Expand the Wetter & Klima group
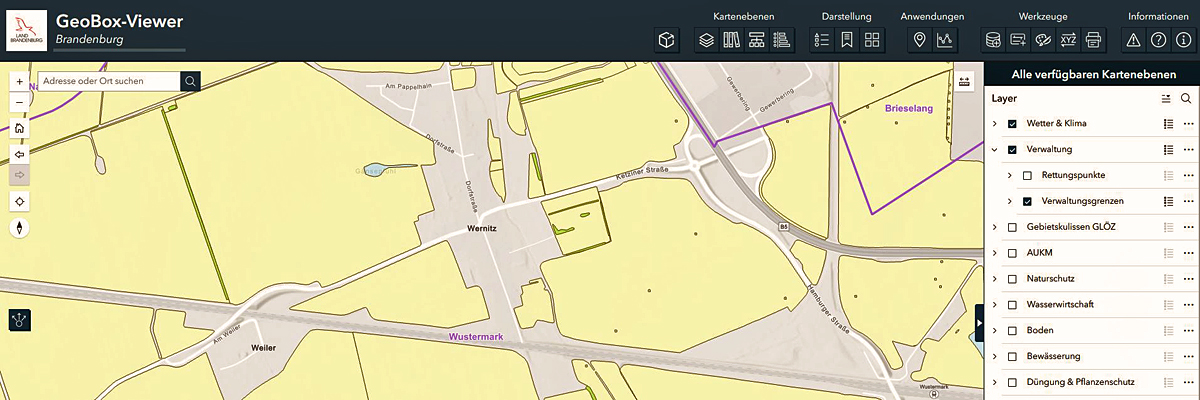The width and height of the screenshot is (1200, 400). click(995, 124)
